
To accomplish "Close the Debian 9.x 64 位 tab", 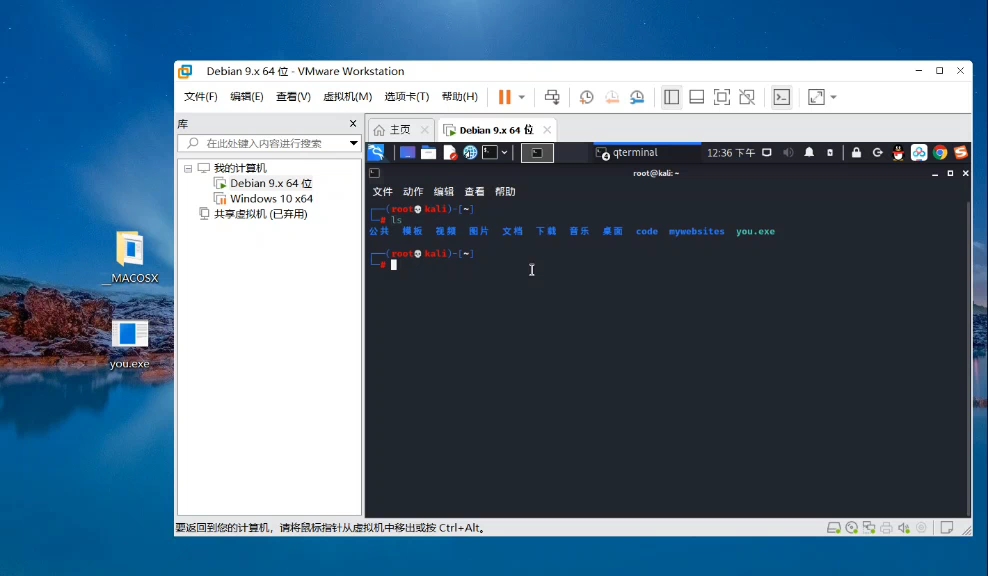I will (547, 130).
